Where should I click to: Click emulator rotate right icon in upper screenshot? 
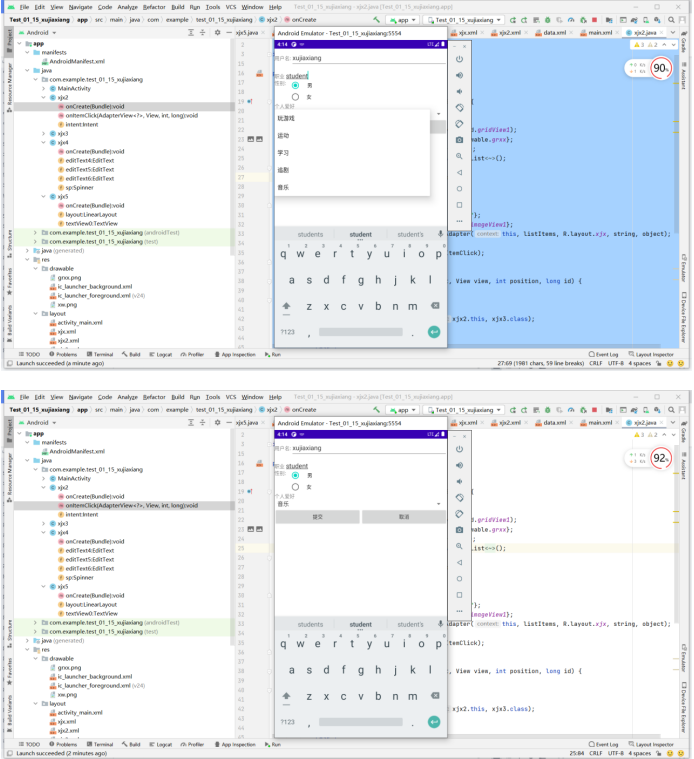tap(459, 124)
